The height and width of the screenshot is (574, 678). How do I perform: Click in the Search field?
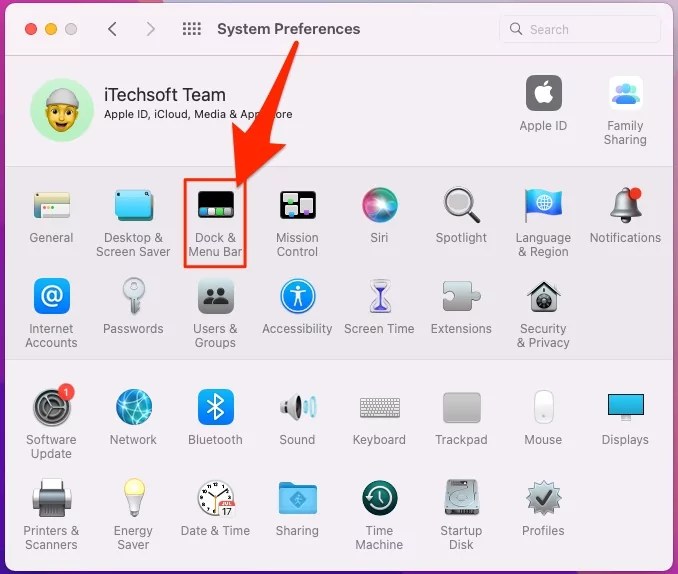(580, 29)
